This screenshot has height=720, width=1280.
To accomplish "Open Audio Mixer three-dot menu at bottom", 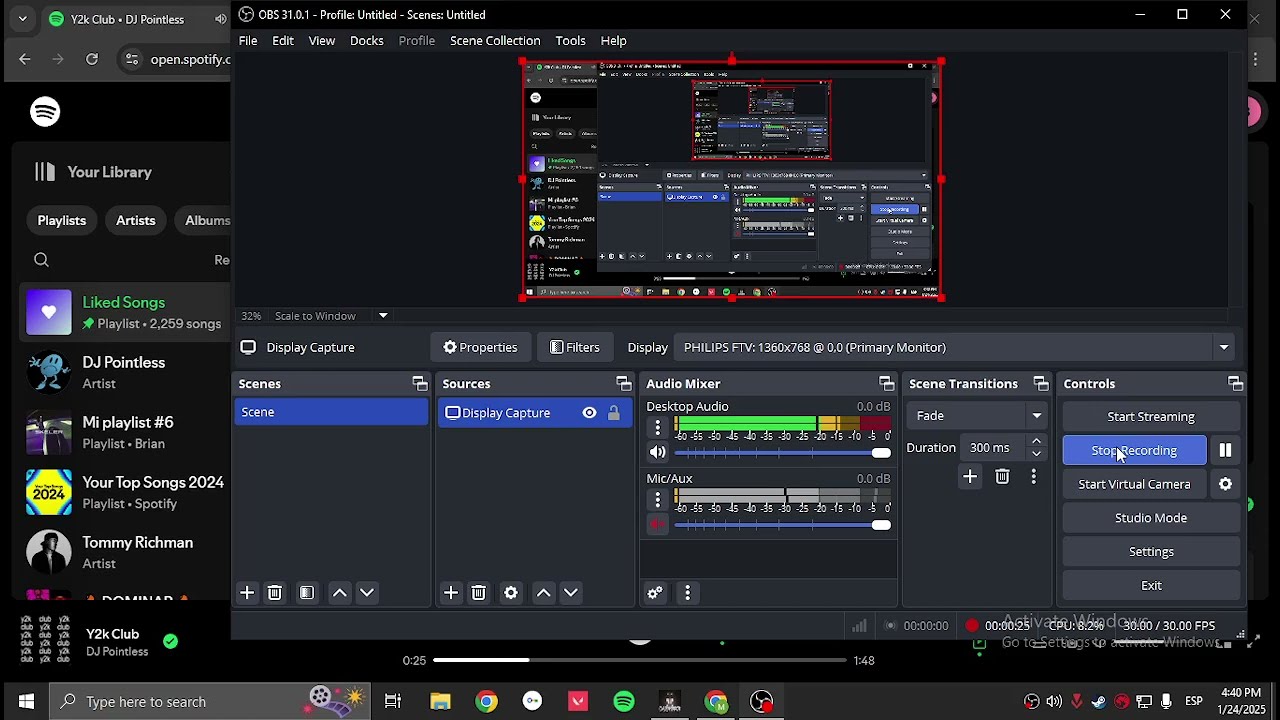I will (687, 593).
